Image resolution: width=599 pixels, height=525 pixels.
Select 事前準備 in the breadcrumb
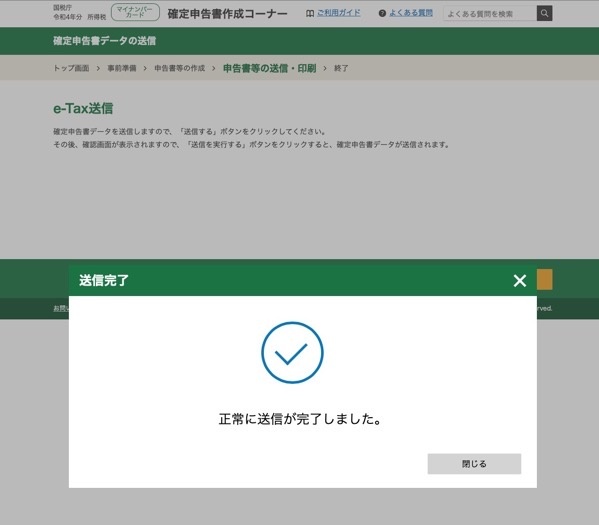121,68
